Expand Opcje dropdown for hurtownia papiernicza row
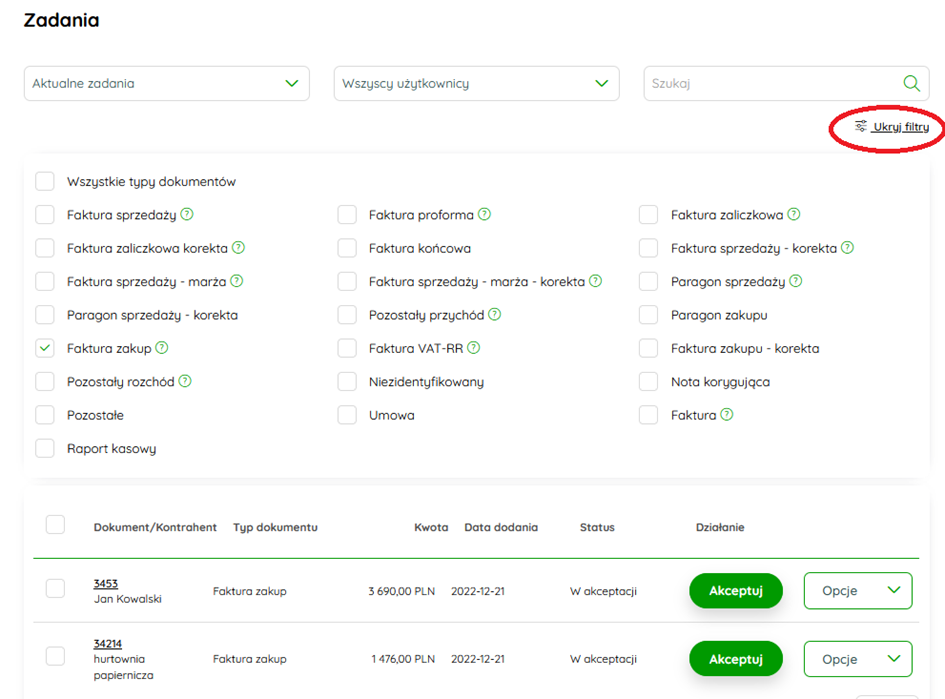Viewport: 945px width, 699px height. [x=858, y=659]
